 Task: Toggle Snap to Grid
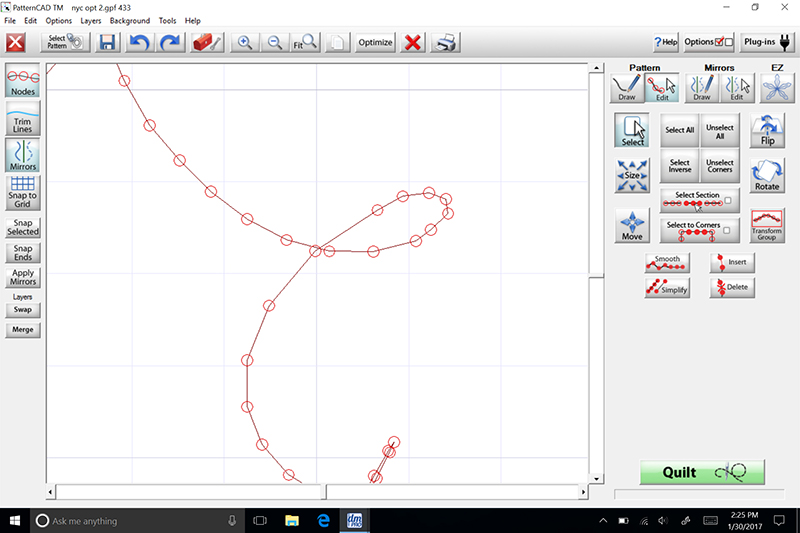[x=23, y=192]
